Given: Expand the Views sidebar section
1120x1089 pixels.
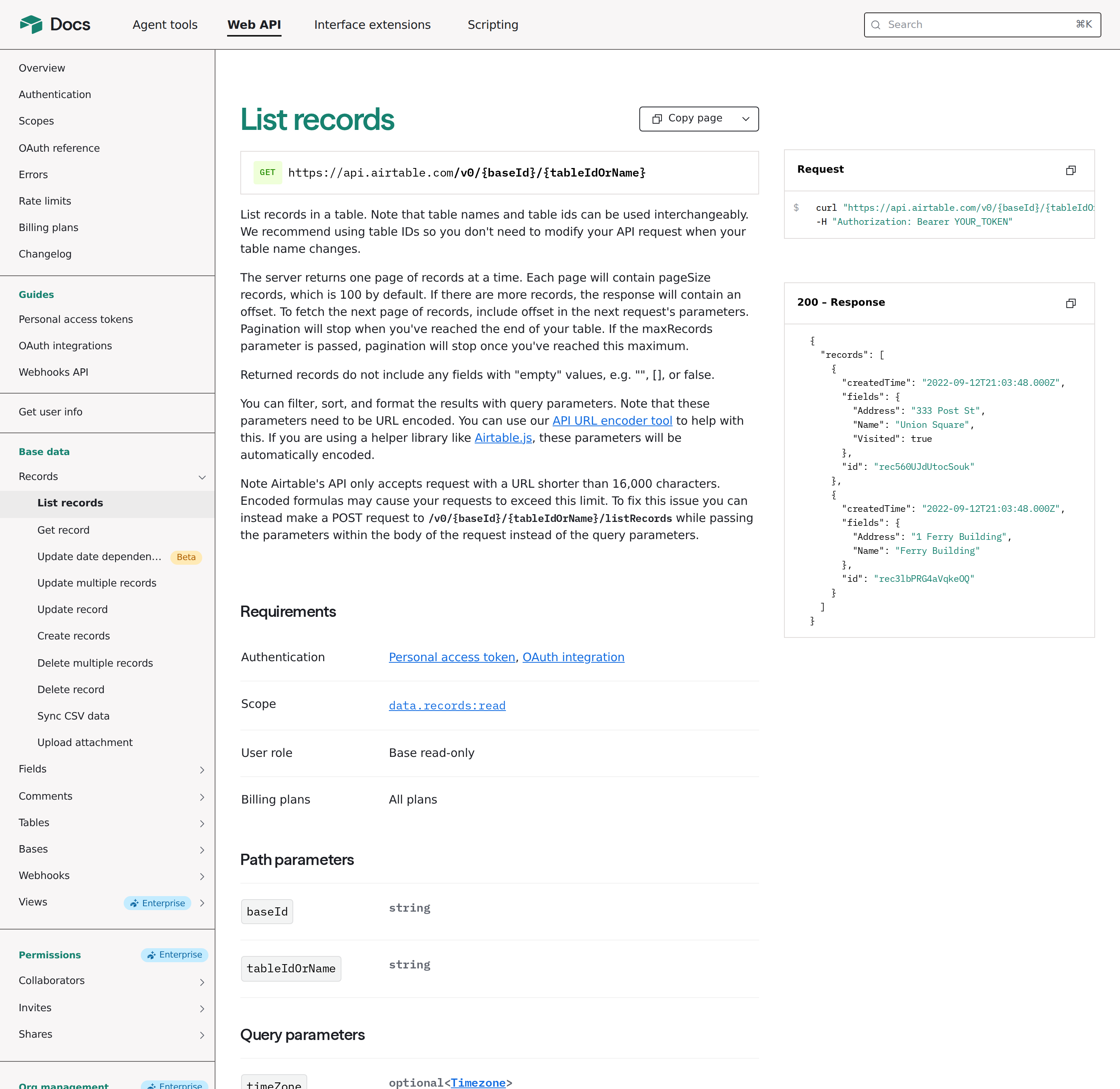Looking at the screenshot, I should pyautogui.click(x=202, y=903).
